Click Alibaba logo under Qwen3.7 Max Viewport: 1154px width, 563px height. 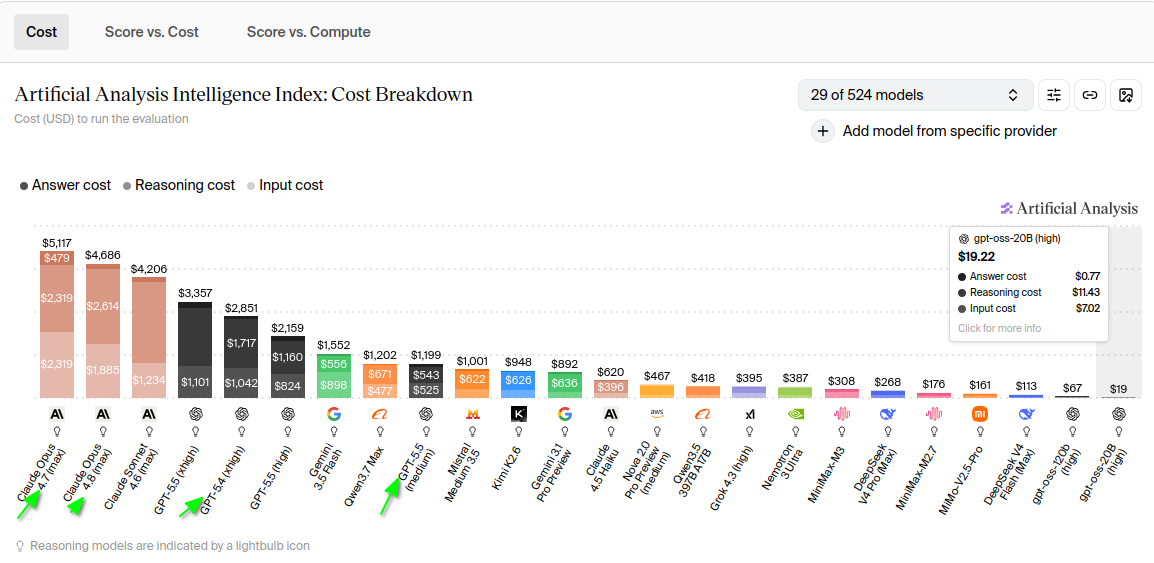pyautogui.click(x=380, y=414)
